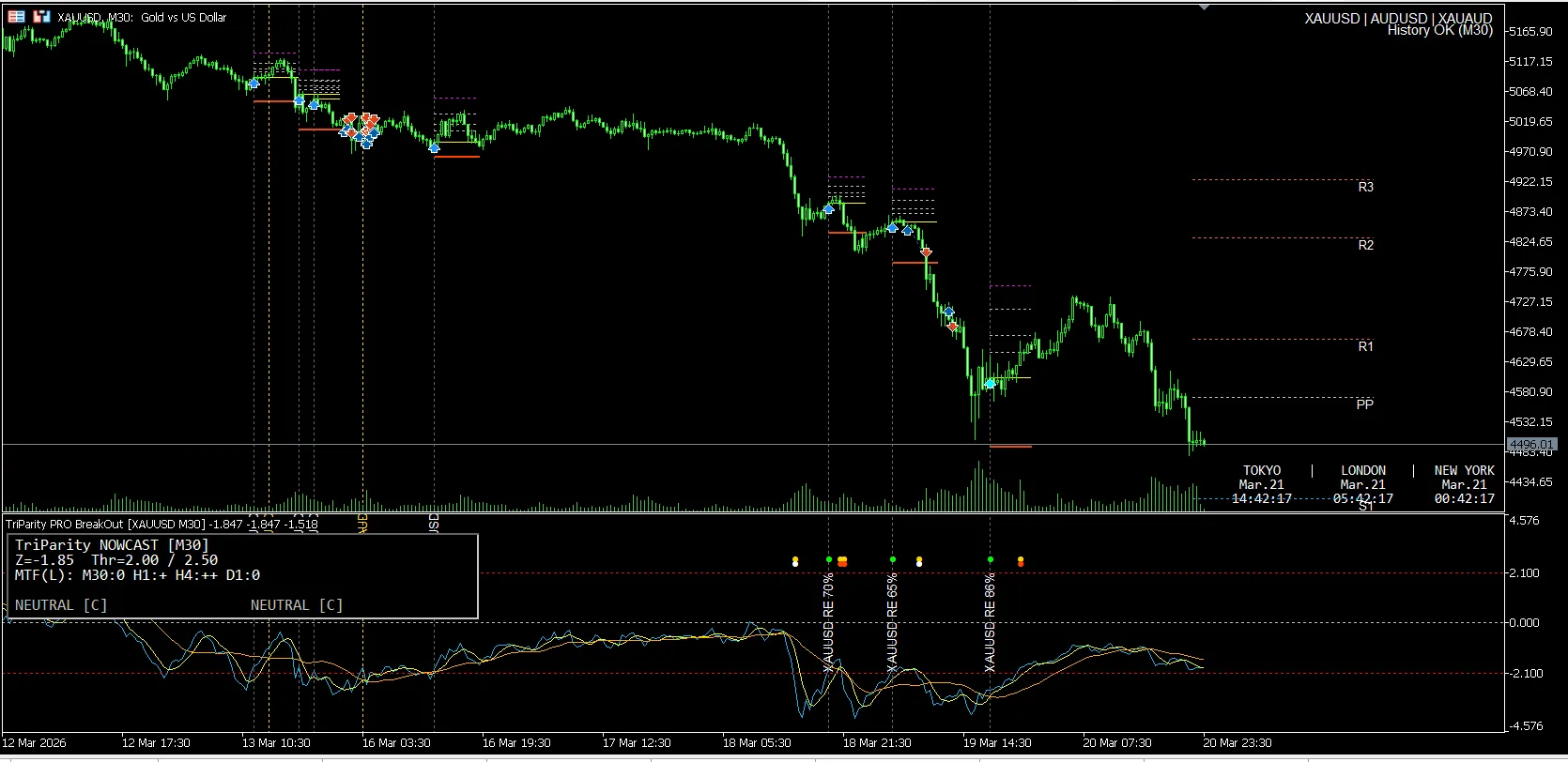
Task: Click '17 Mar 12:30' on the time axis
Action: [637, 743]
